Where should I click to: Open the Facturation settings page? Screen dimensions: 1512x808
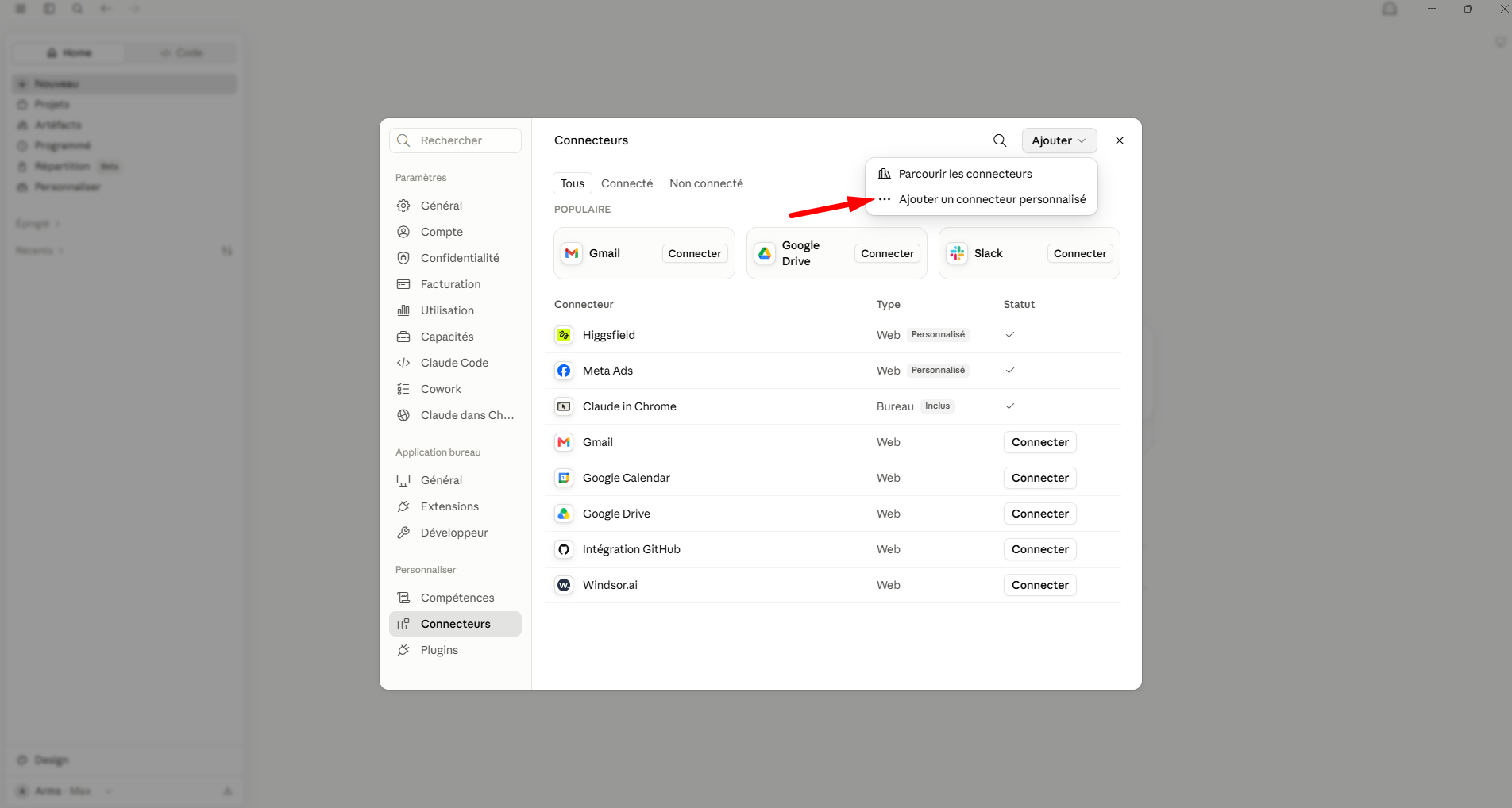coord(455,284)
